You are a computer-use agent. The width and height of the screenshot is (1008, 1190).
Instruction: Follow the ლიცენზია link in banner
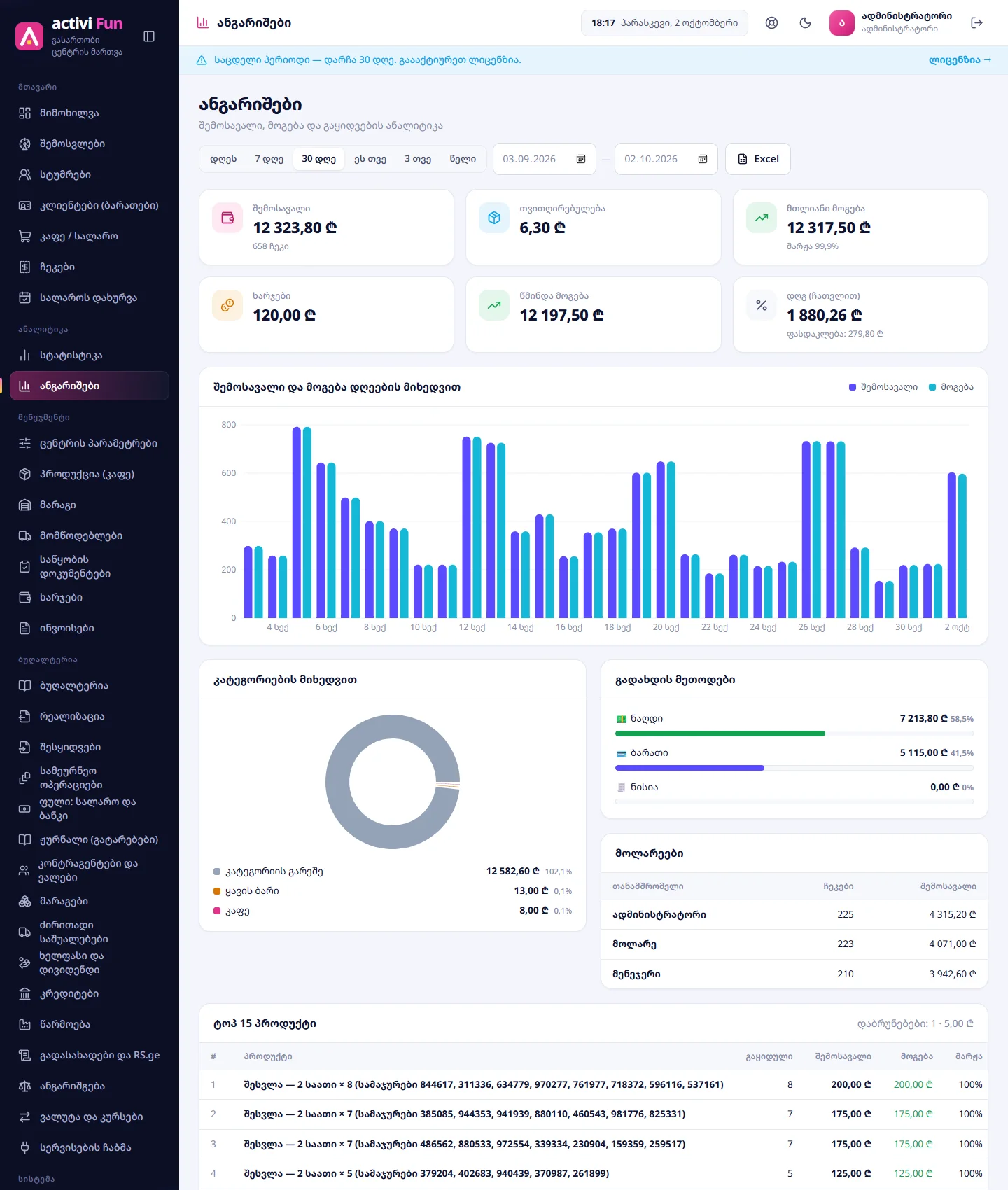click(960, 60)
